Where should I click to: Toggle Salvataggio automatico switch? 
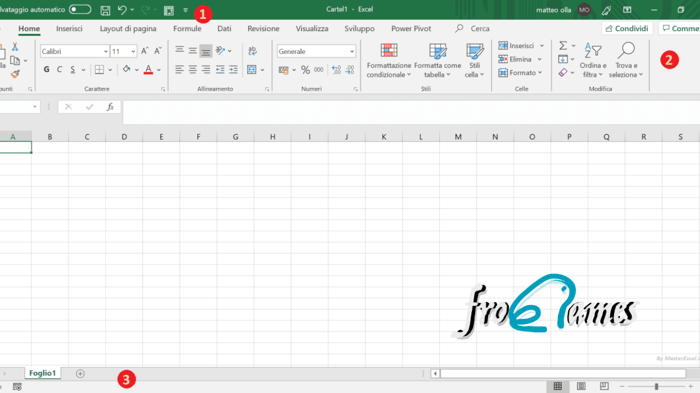80,9
